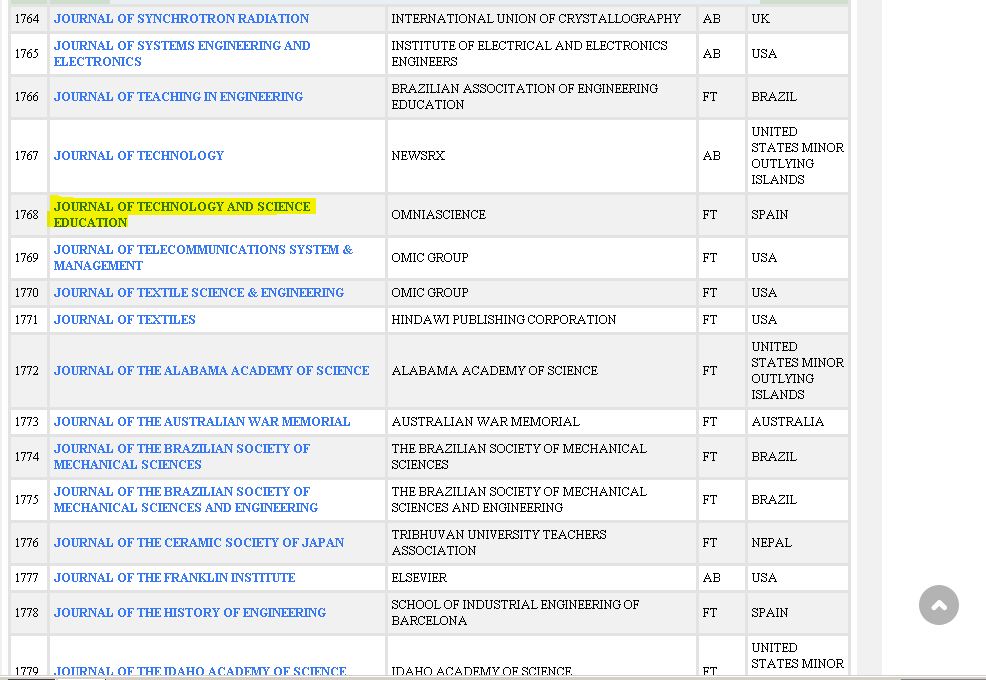Screen dimensions: 986x680
Task: Open Journal of the Brazilian Society of Mechanical Sciences in row 1774
Action: pos(182,457)
